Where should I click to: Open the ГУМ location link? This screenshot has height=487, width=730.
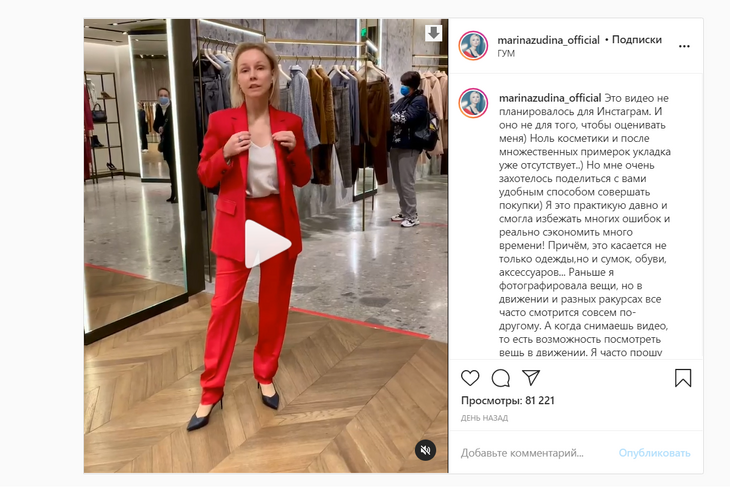coord(506,53)
